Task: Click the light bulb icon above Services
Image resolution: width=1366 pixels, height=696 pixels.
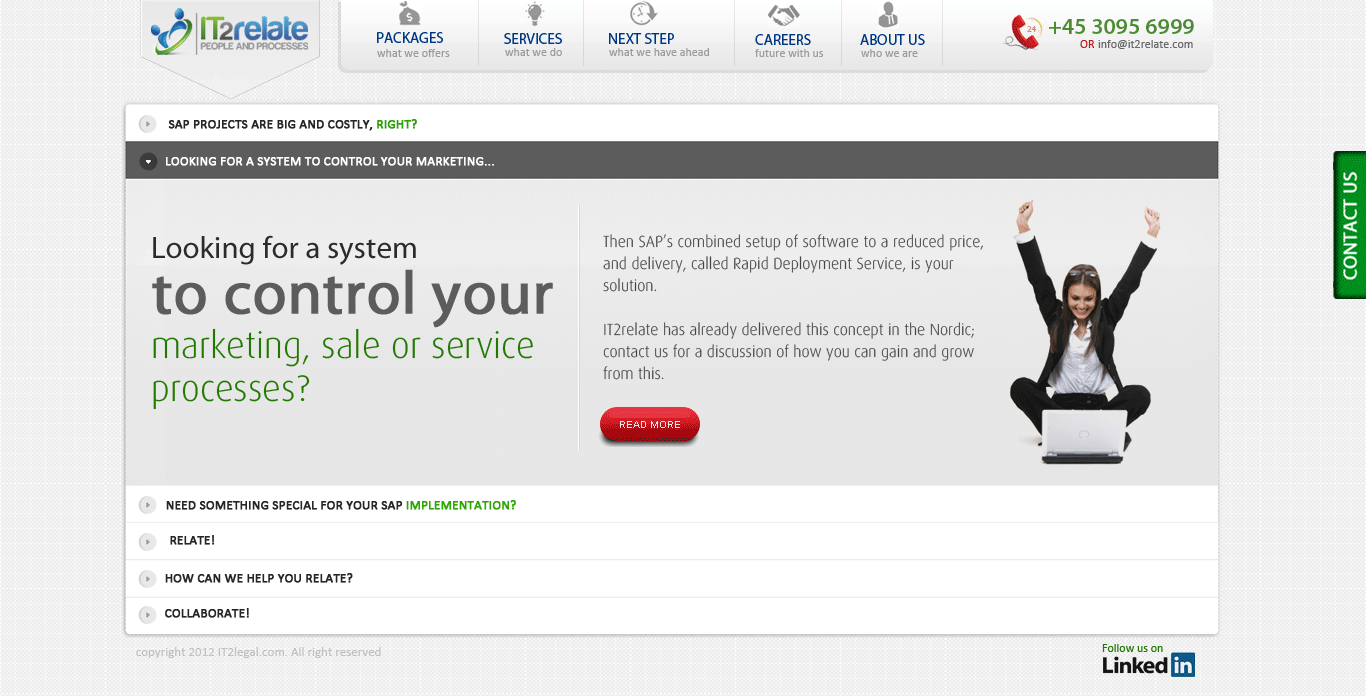Action: [x=534, y=14]
